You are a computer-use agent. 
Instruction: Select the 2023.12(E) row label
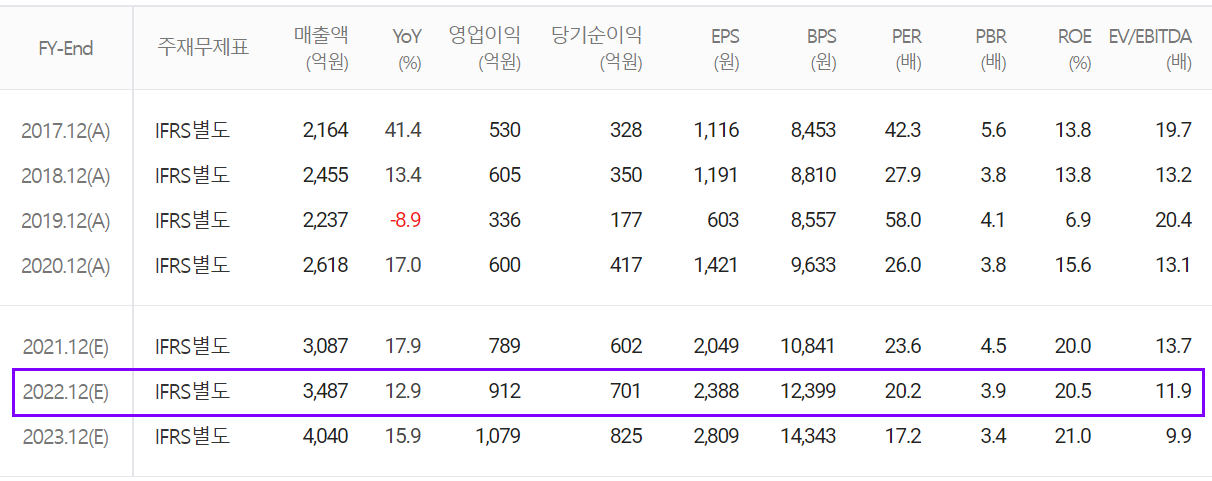pyautogui.click(x=66, y=437)
